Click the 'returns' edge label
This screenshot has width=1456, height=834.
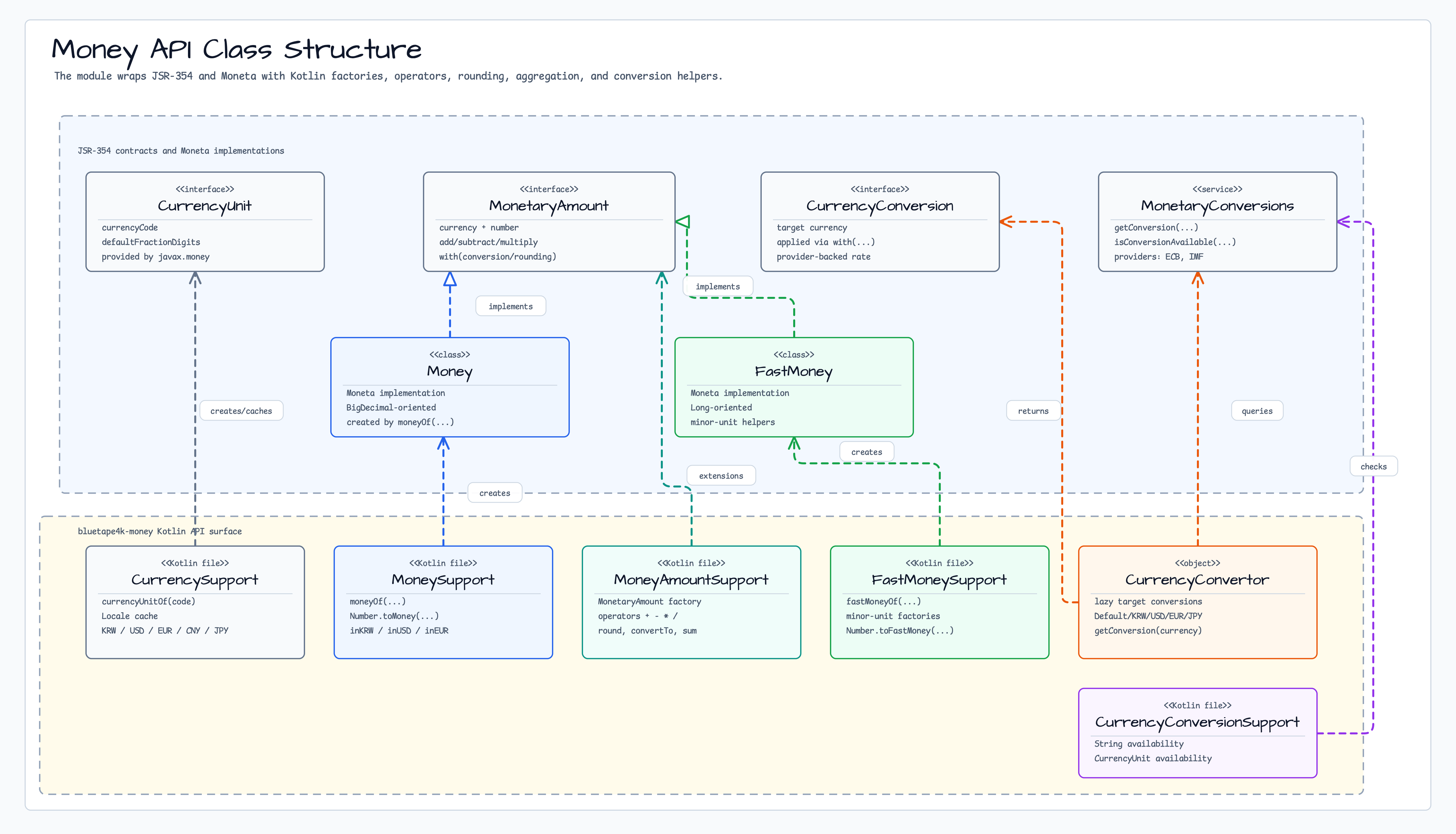pos(1033,411)
